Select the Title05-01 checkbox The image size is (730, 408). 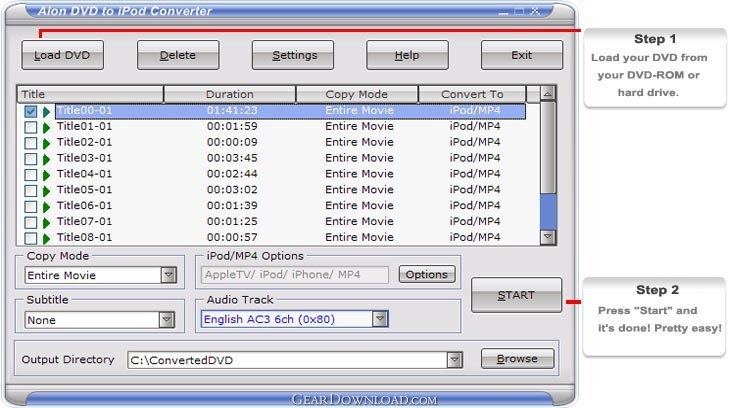[x=31, y=190]
